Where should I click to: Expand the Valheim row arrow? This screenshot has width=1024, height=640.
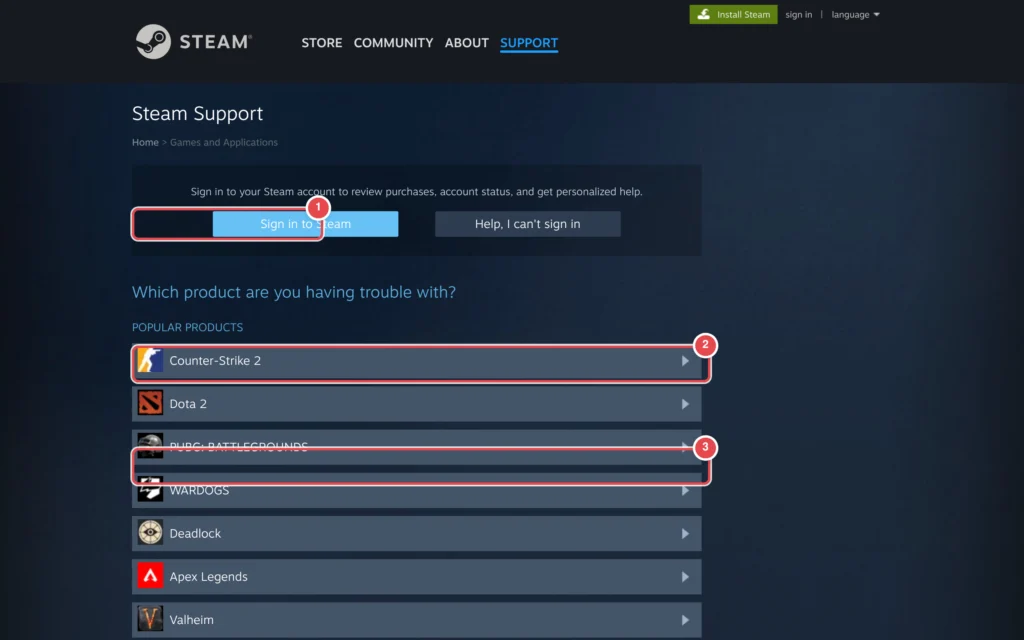685,620
